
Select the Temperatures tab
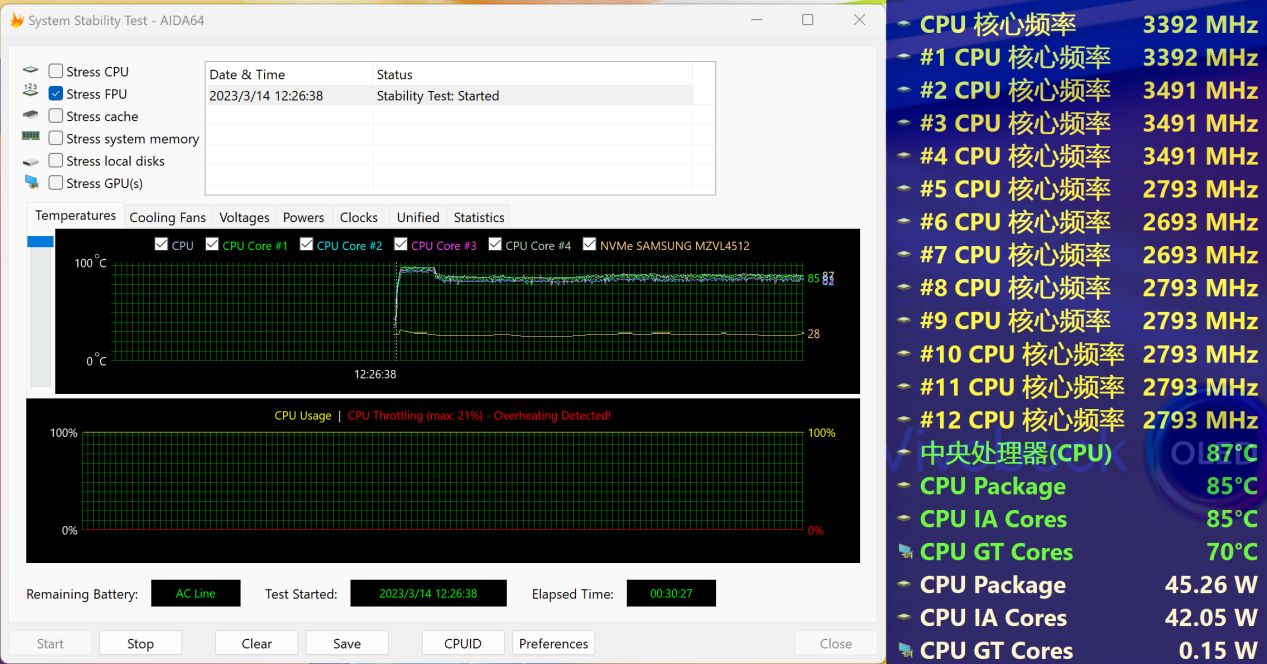pos(76,216)
